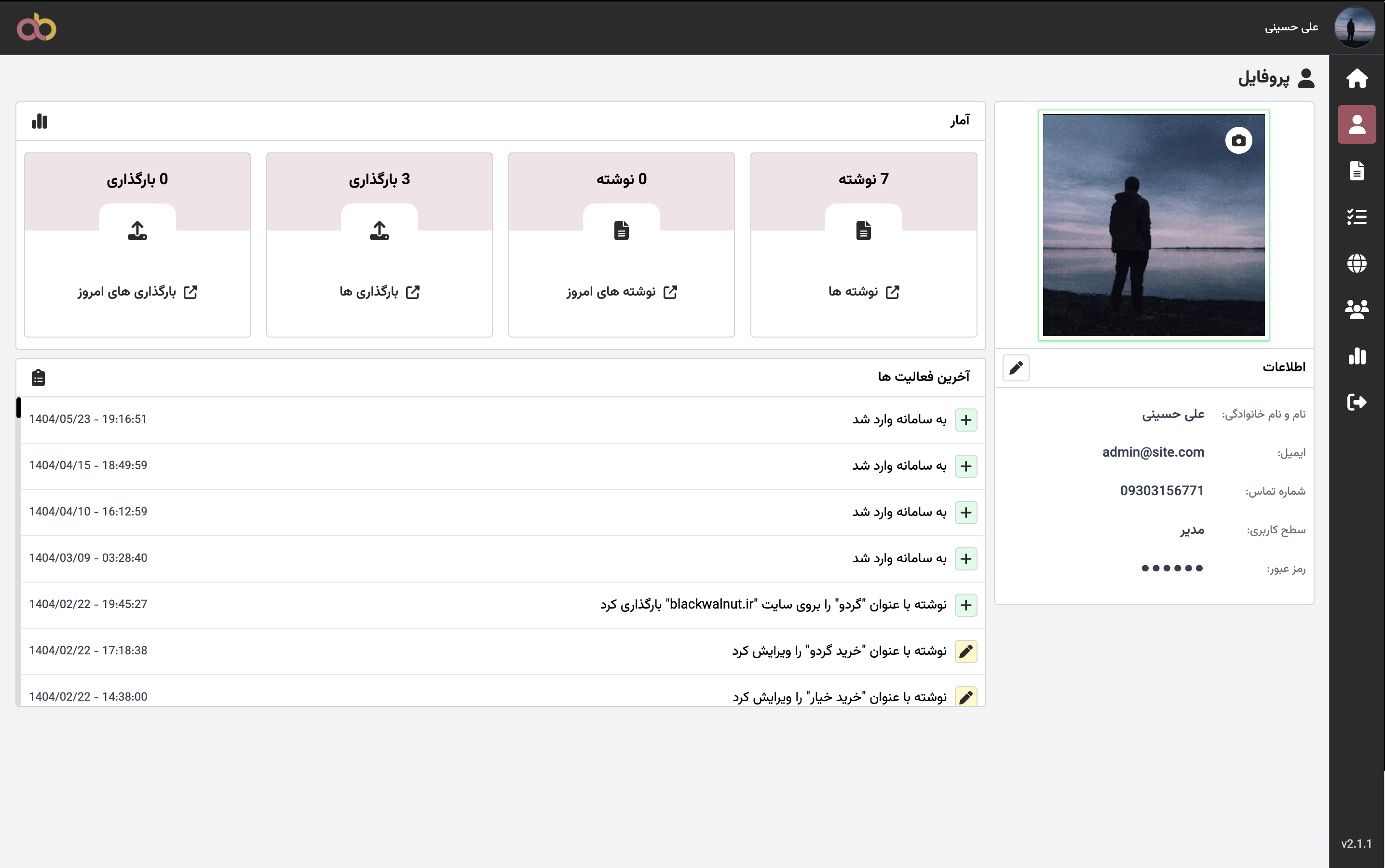The width and height of the screenshot is (1385, 868).
Task: Click the upload icon in the بارگذاری card
Action: pos(379,230)
